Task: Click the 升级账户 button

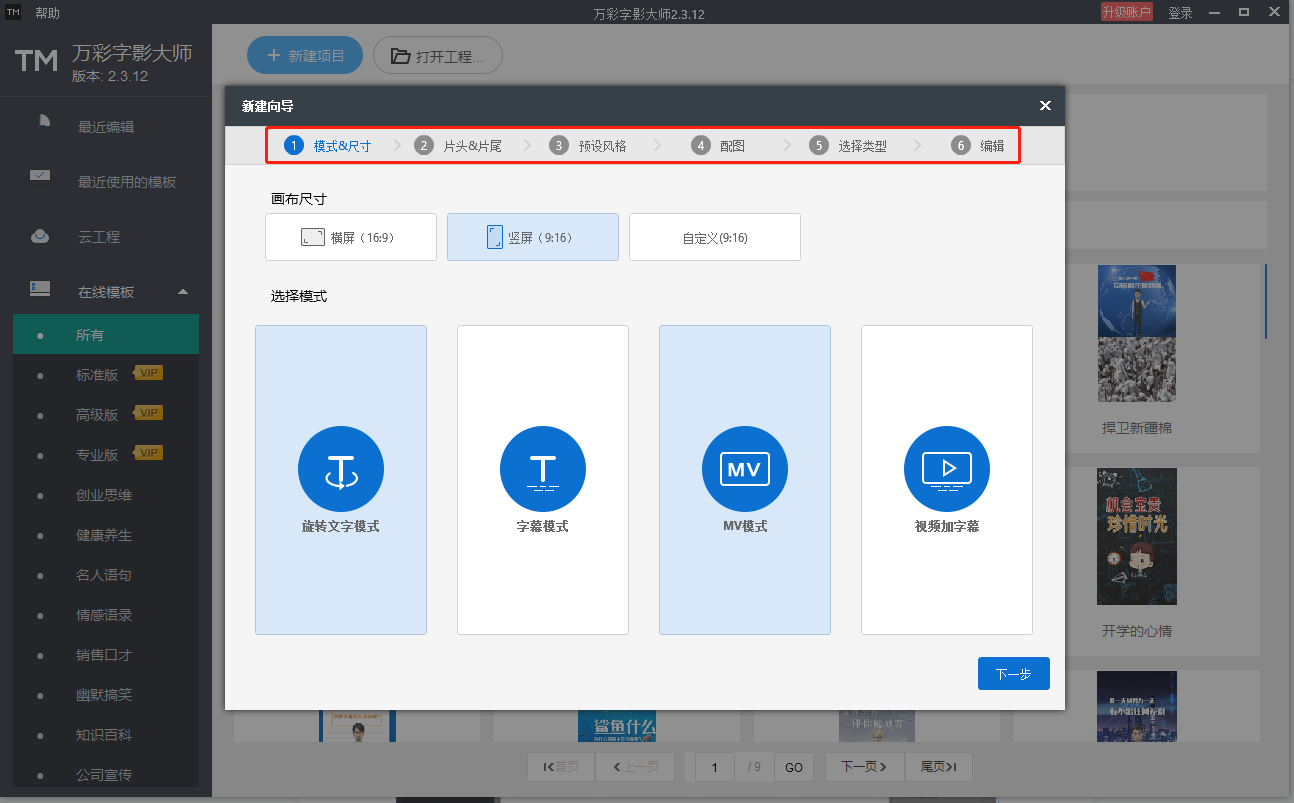Action: point(1126,12)
